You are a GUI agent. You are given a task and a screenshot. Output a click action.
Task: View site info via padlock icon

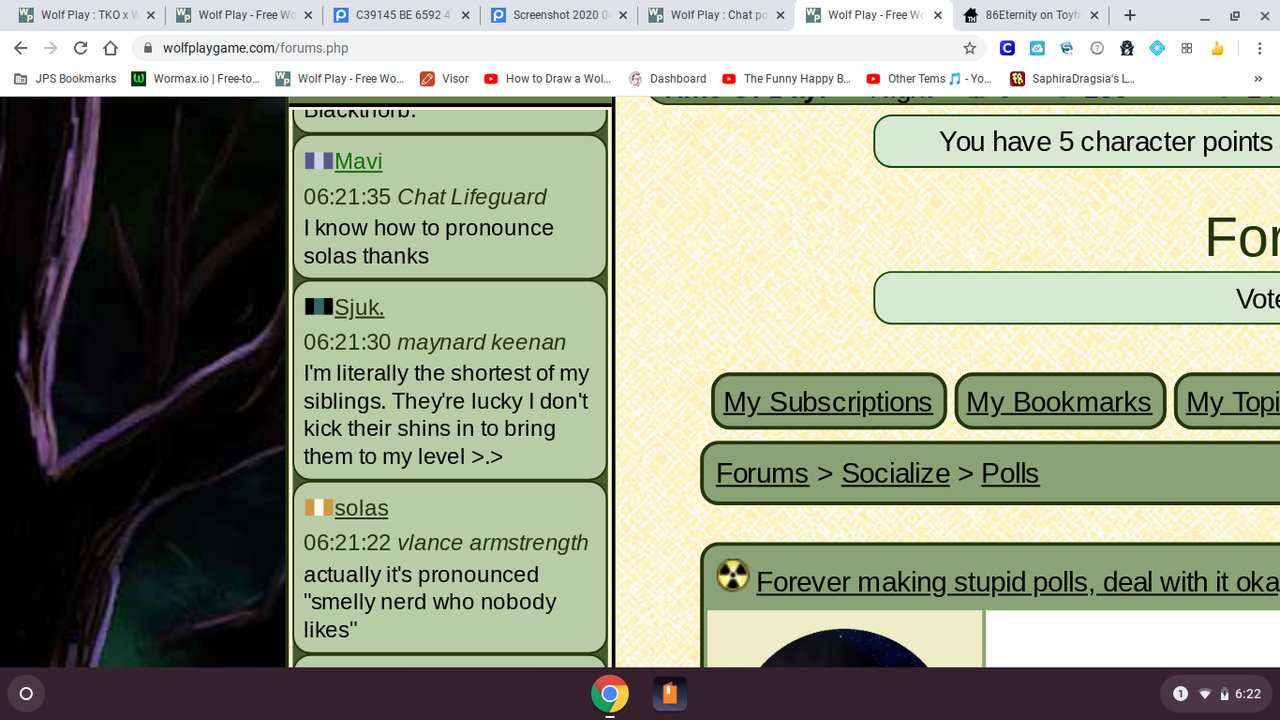click(147, 48)
